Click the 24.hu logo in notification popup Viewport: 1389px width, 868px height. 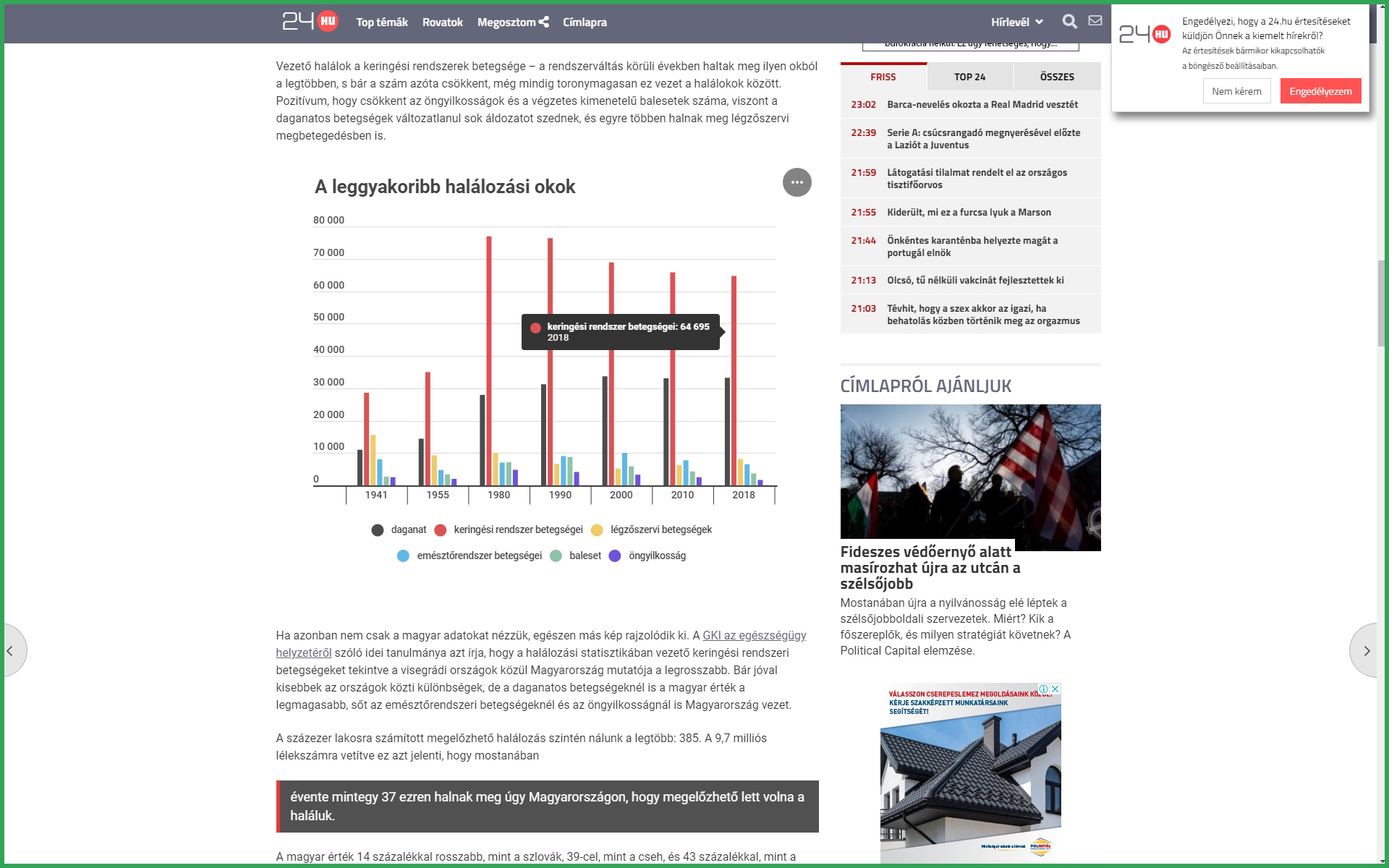[x=1144, y=34]
